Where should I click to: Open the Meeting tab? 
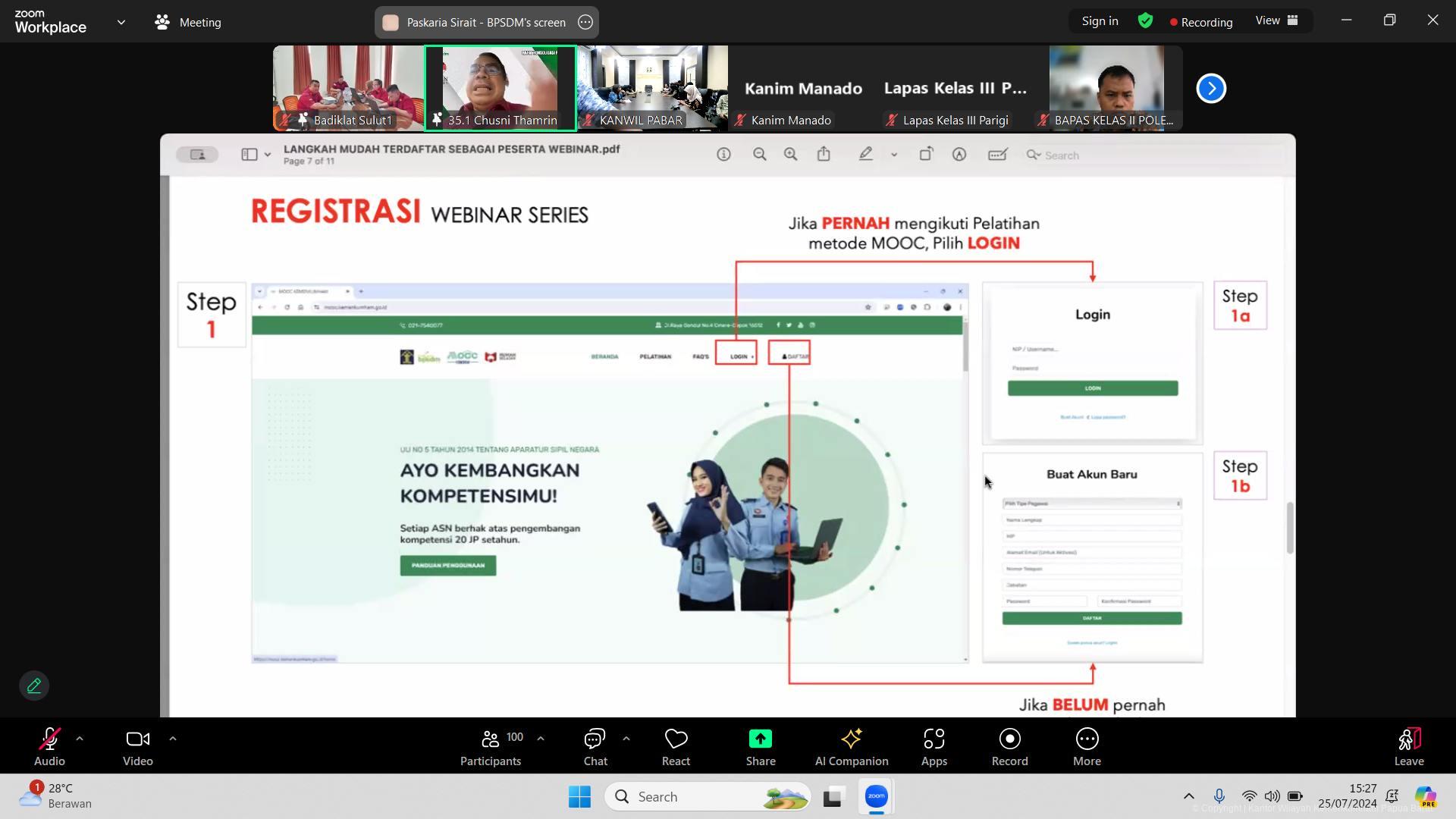coord(188,23)
